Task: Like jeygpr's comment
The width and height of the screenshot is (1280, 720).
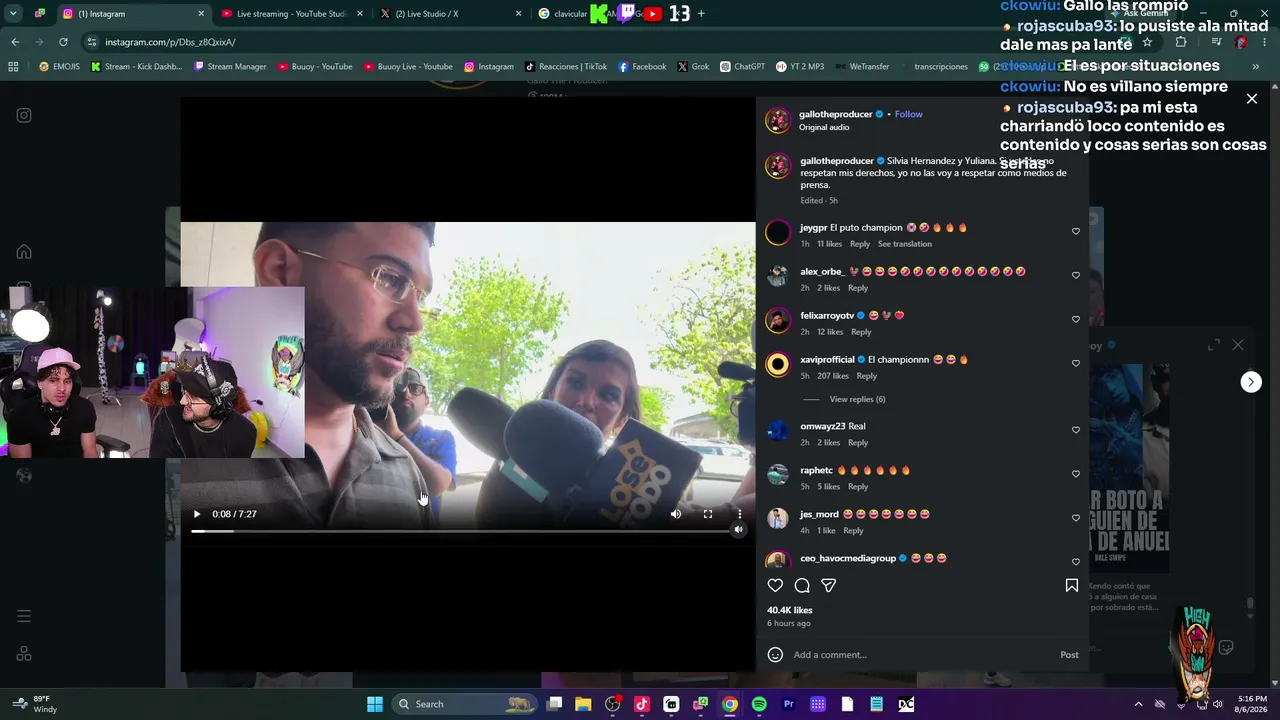Action: tap(1076, 231)
